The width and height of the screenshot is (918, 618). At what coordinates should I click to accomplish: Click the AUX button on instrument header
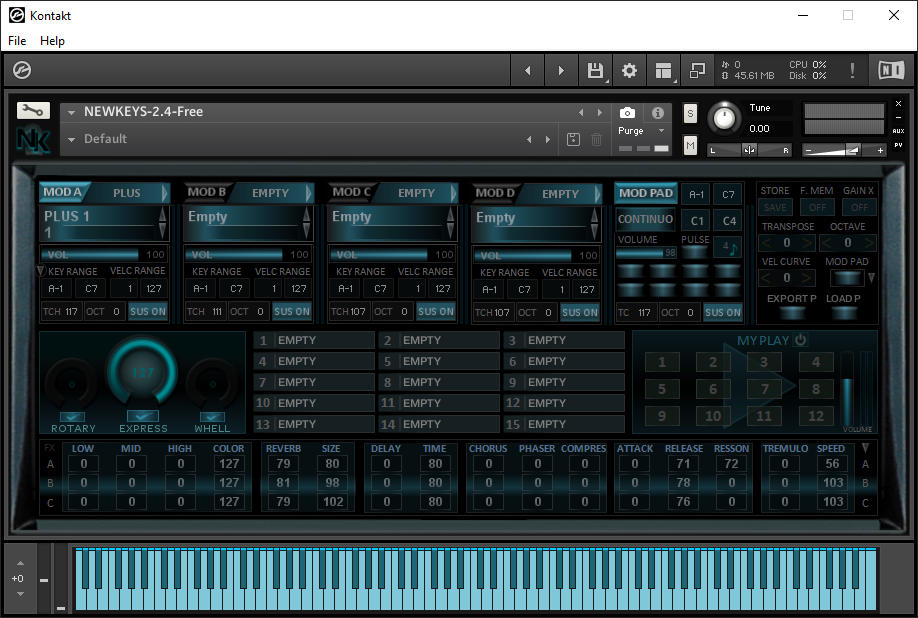[x=899, y=131]
